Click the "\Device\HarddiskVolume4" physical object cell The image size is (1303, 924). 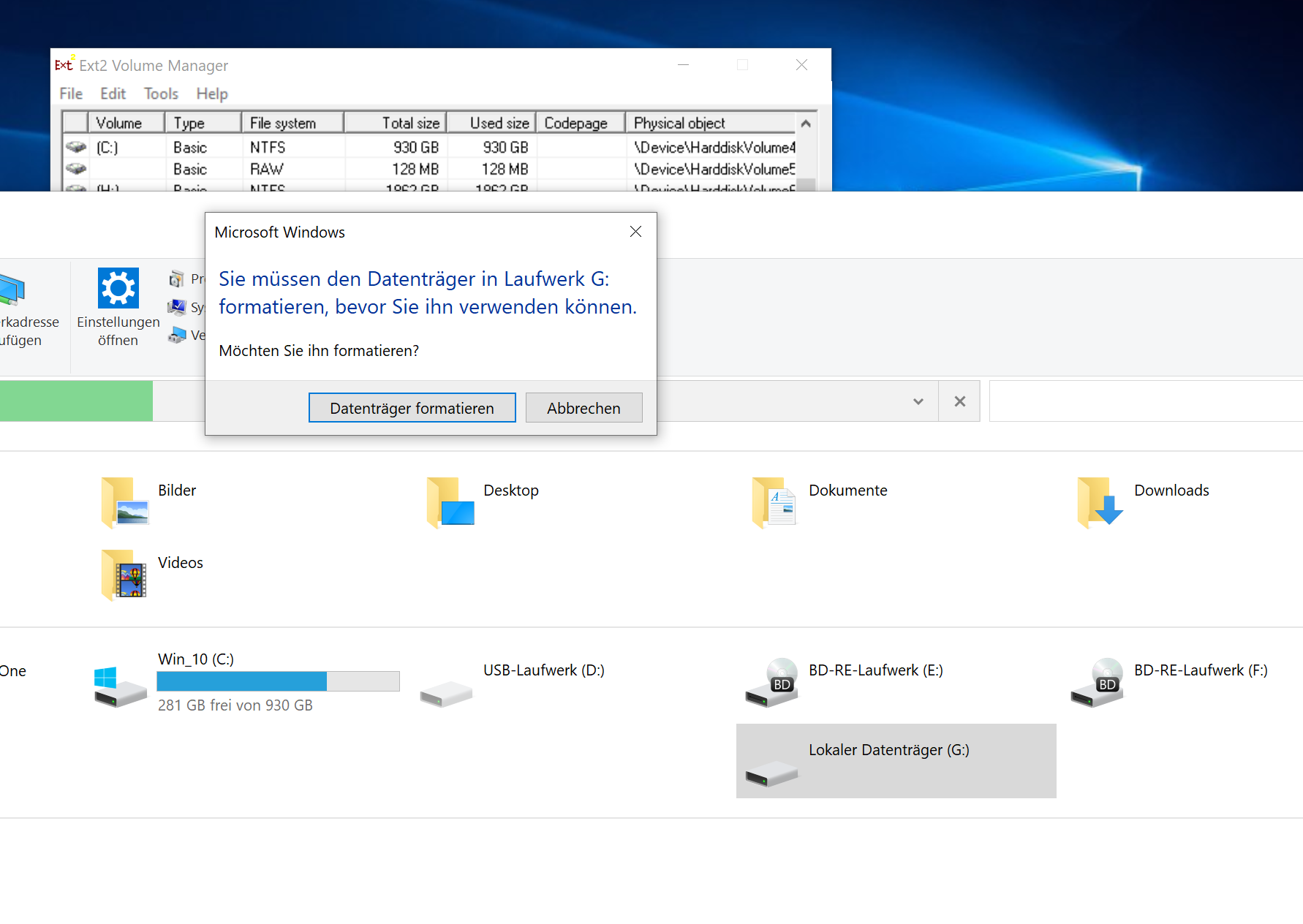[714, 147]
